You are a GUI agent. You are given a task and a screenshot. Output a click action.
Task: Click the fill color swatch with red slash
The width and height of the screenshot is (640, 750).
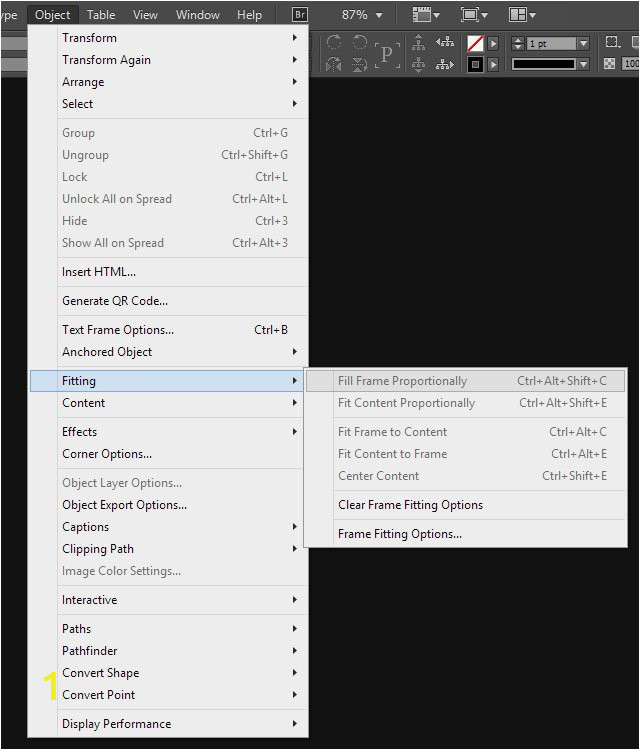click(x=475, y=44)
